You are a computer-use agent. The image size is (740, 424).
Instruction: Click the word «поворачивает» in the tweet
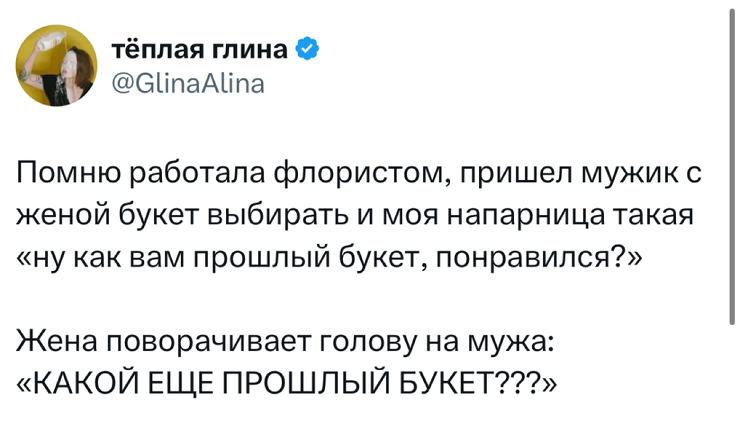click(x=207, y=343)
